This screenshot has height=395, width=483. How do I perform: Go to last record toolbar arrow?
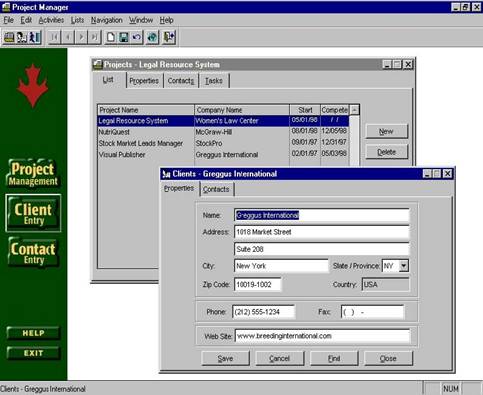[94, 37]
